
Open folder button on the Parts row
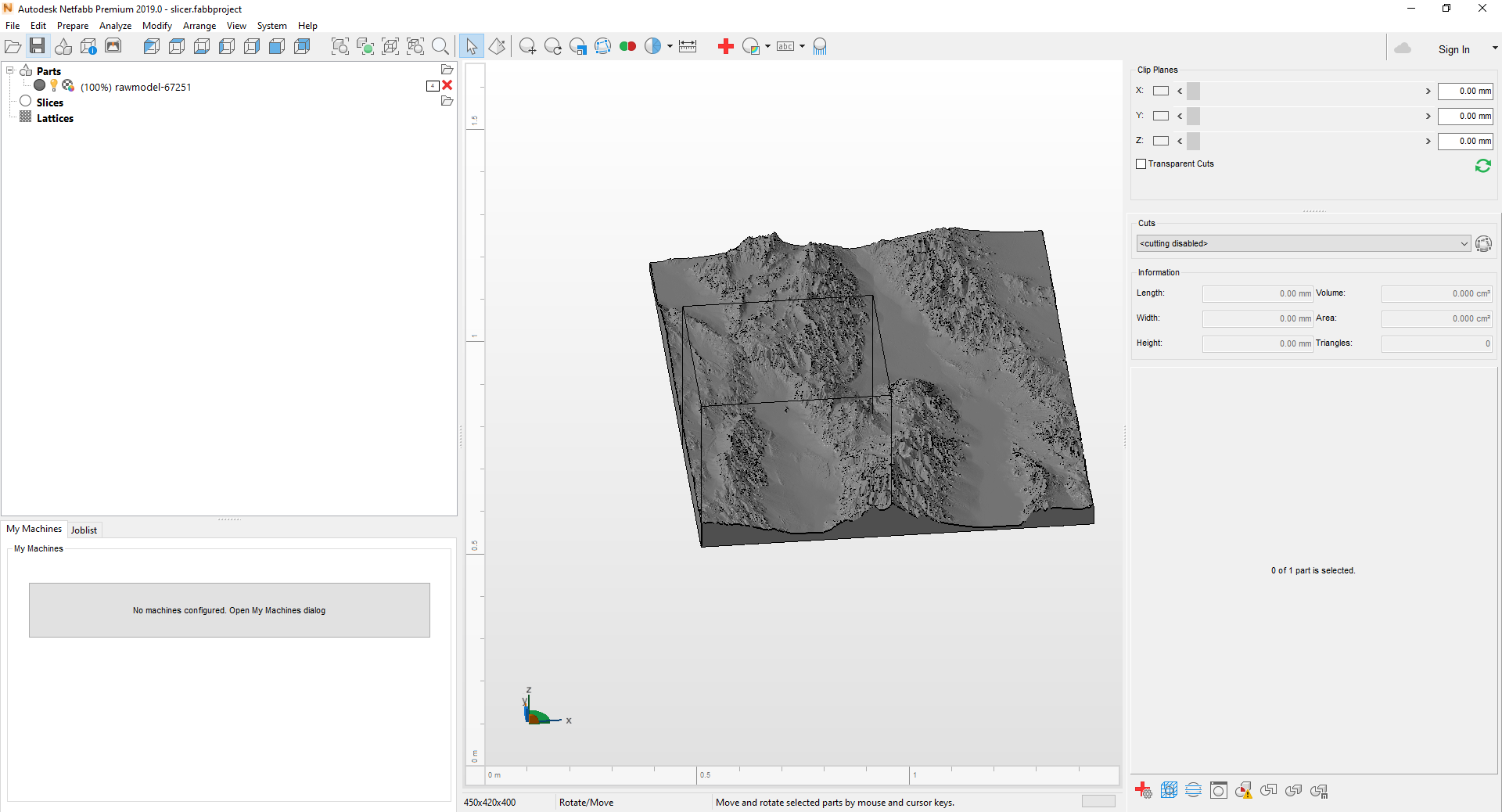point(447,70)
